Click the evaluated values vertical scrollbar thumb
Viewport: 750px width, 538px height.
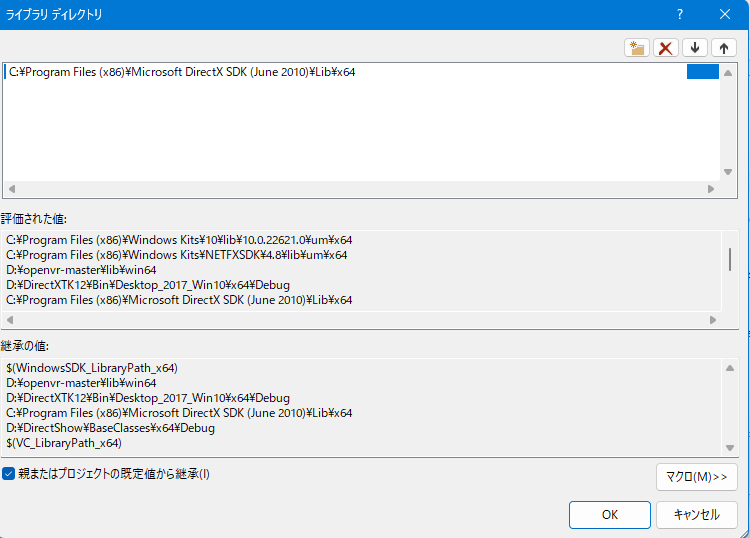pyautogui.click(x=730, y=260)
